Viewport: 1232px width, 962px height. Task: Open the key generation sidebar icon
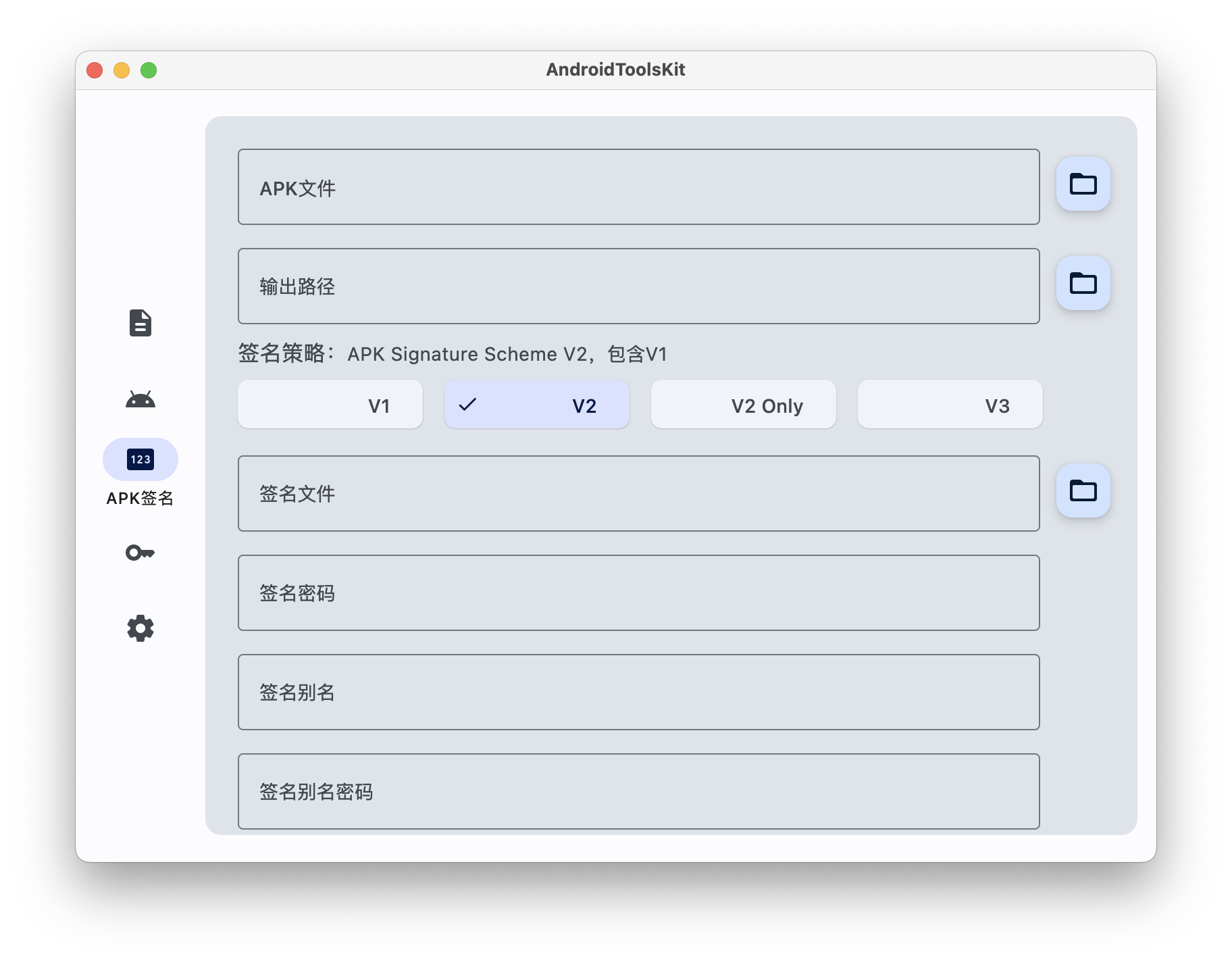[x=140, y=553]
